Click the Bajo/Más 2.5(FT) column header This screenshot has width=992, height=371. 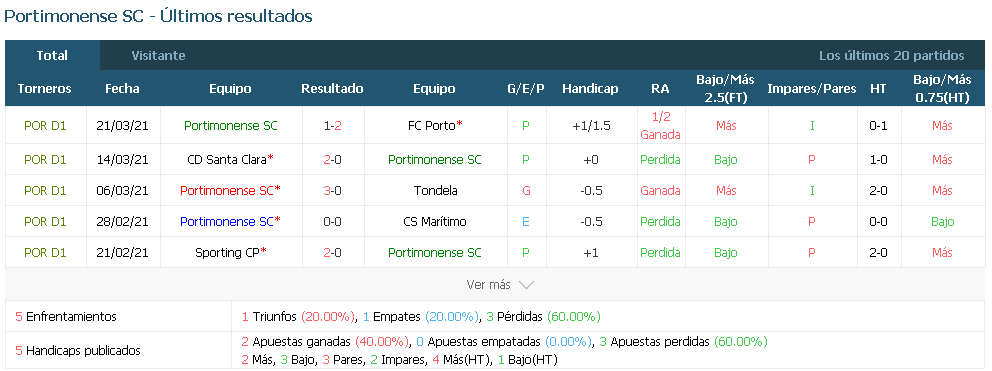click(x=726, y=89)
